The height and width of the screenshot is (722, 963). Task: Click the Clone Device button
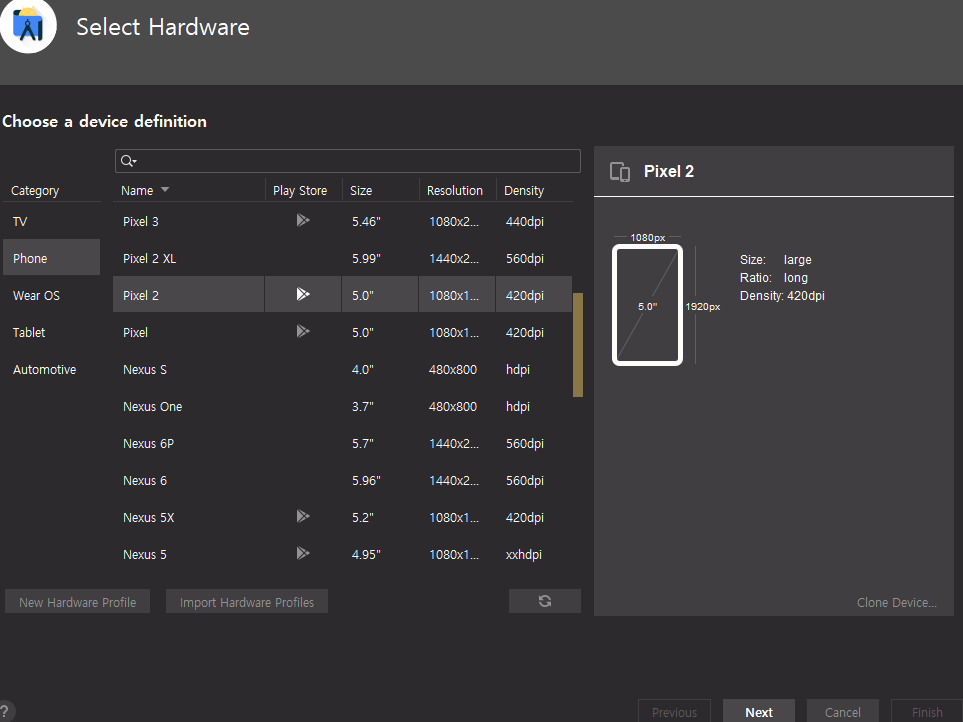(x=897, y=602)
